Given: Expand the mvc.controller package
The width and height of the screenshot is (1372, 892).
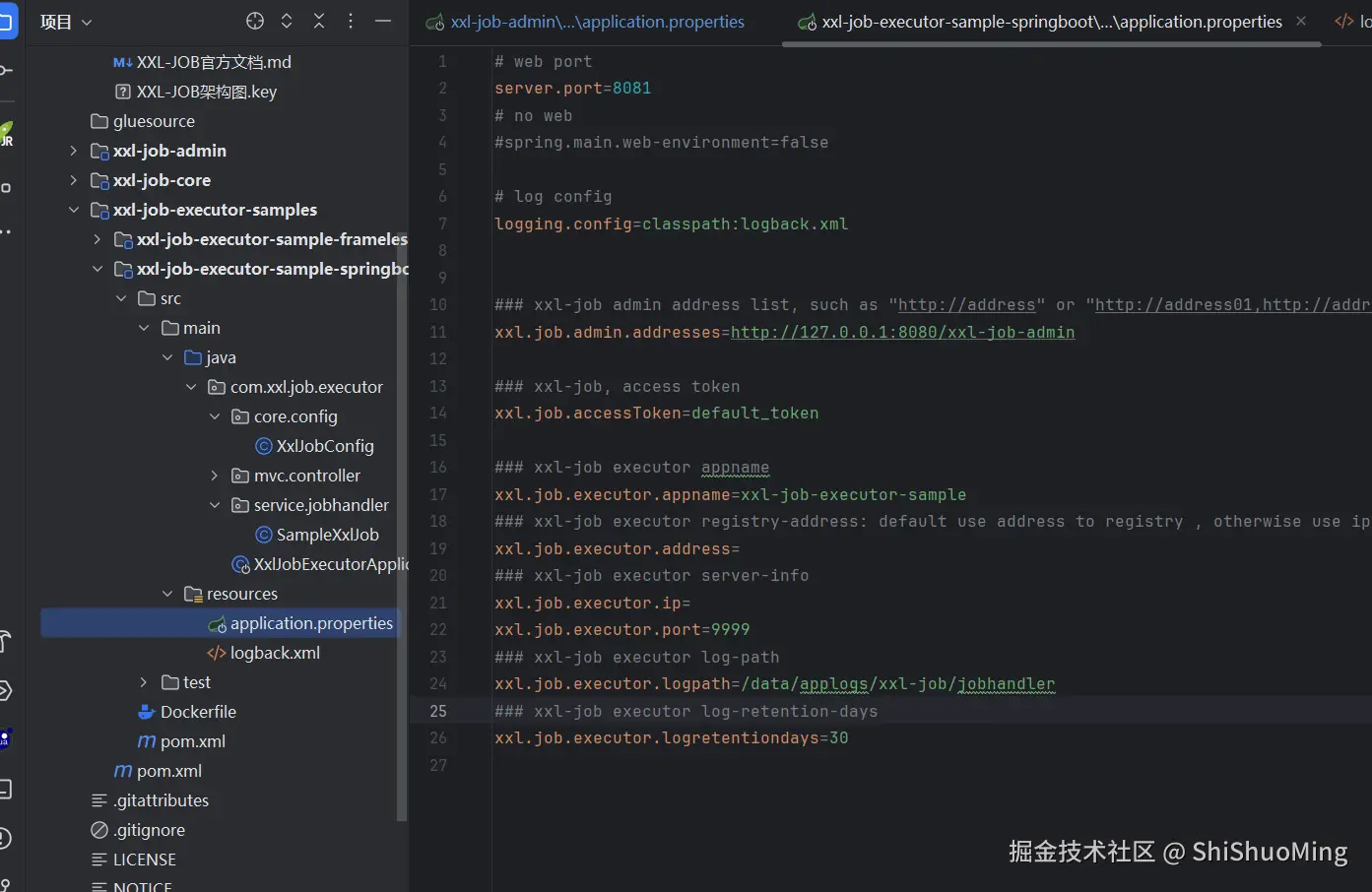Looking at the screenshot, I should point(215,476).
